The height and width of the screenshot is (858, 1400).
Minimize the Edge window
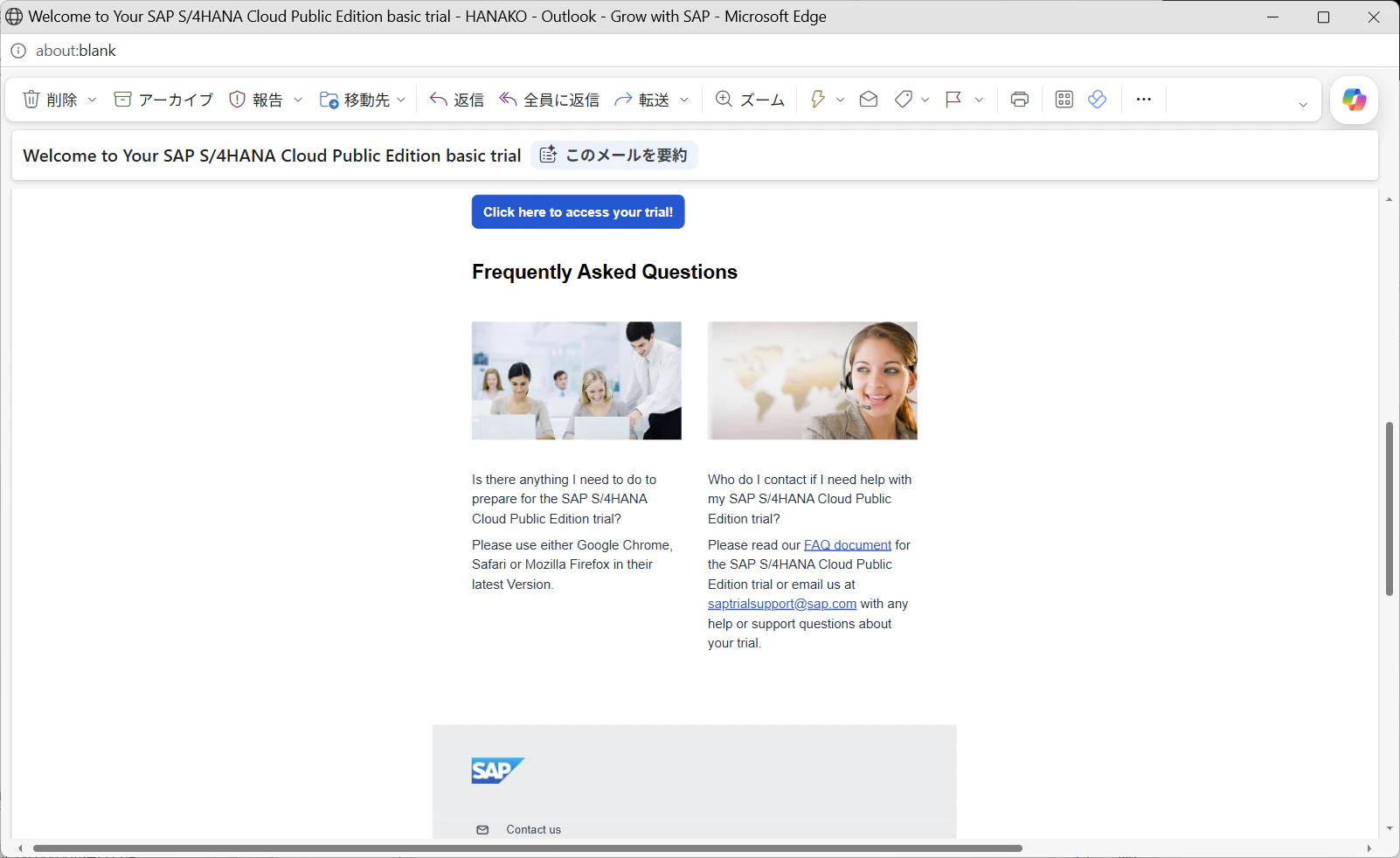[x=1273, y=17]
